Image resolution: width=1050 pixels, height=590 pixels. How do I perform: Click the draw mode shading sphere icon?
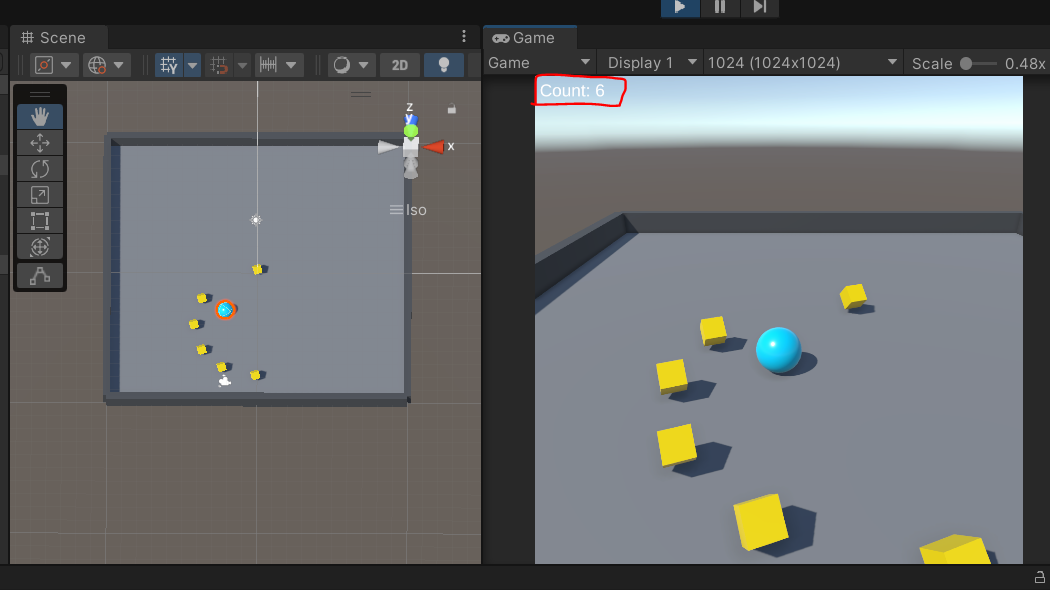point(342,65)
